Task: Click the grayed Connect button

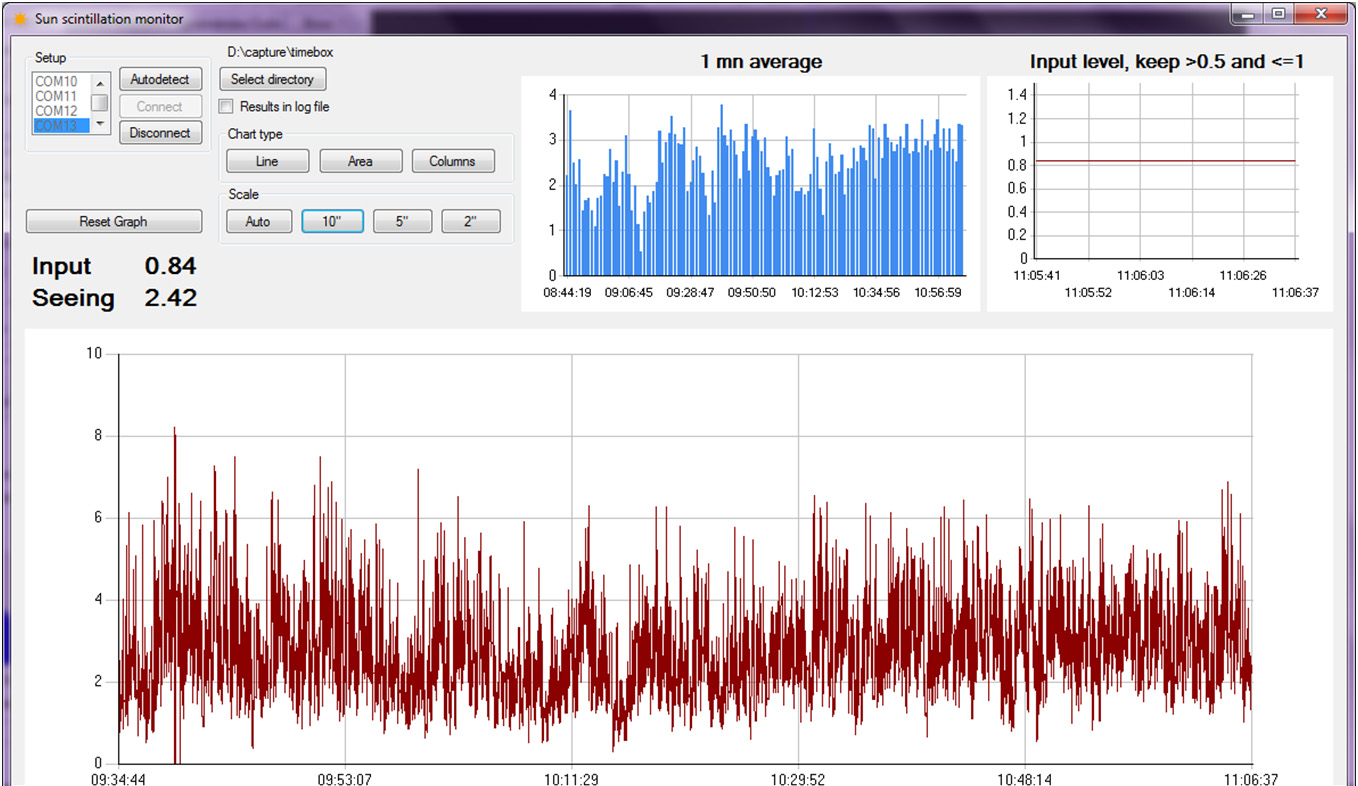Action: click(161, 106)
